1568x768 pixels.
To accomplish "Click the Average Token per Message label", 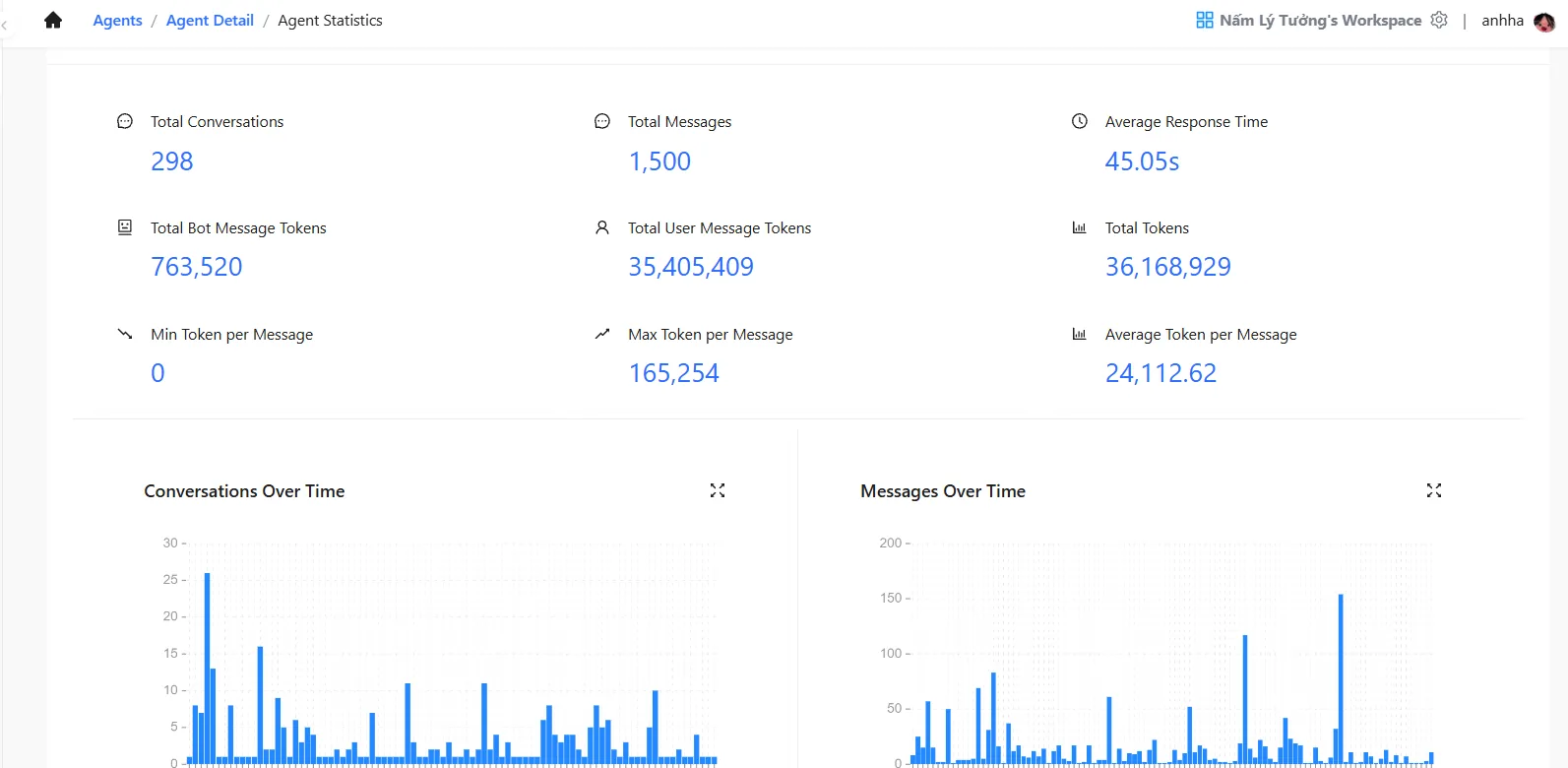I will point(1201,335).
